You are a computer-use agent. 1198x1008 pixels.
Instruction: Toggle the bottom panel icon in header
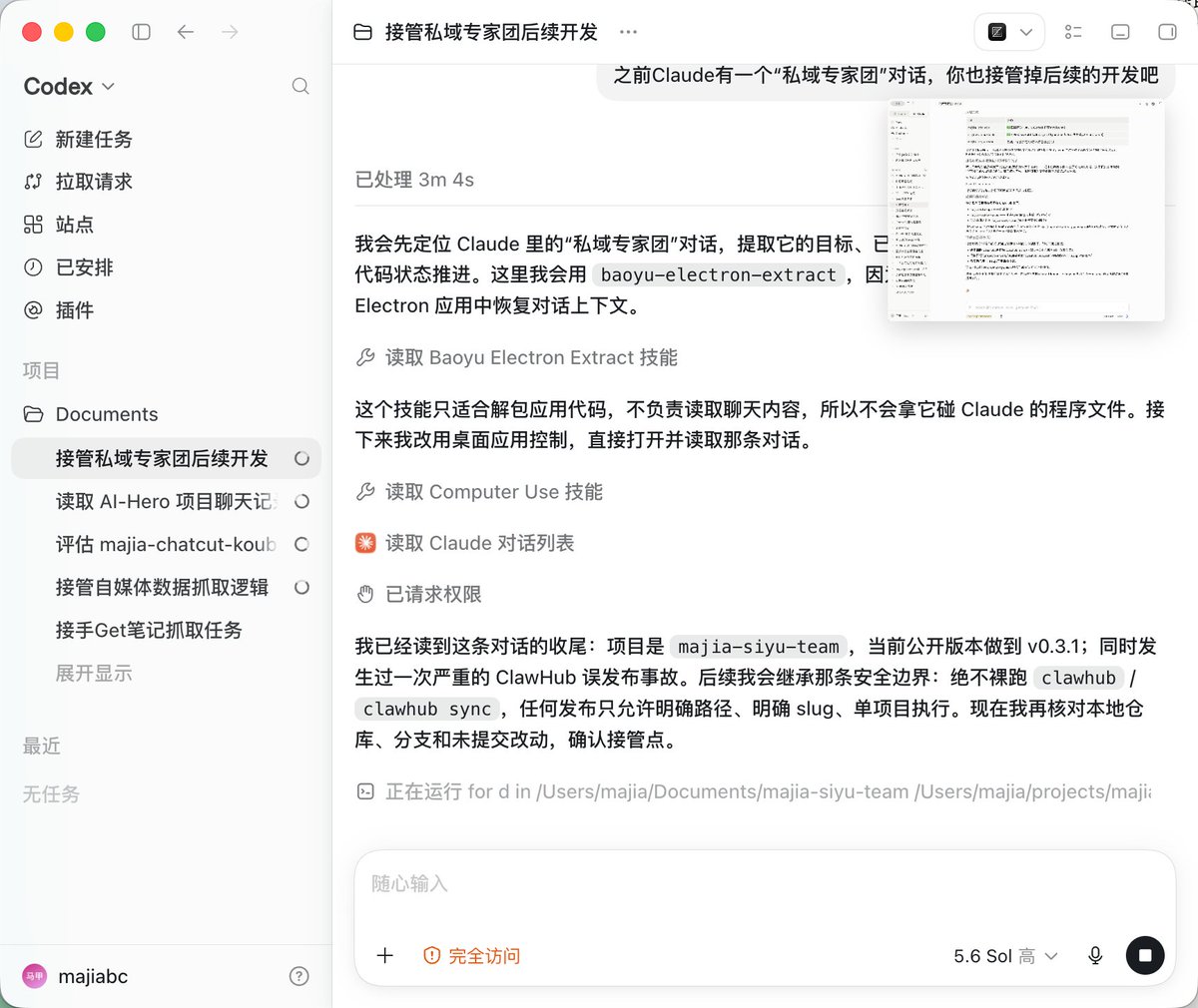(1120, 32)
